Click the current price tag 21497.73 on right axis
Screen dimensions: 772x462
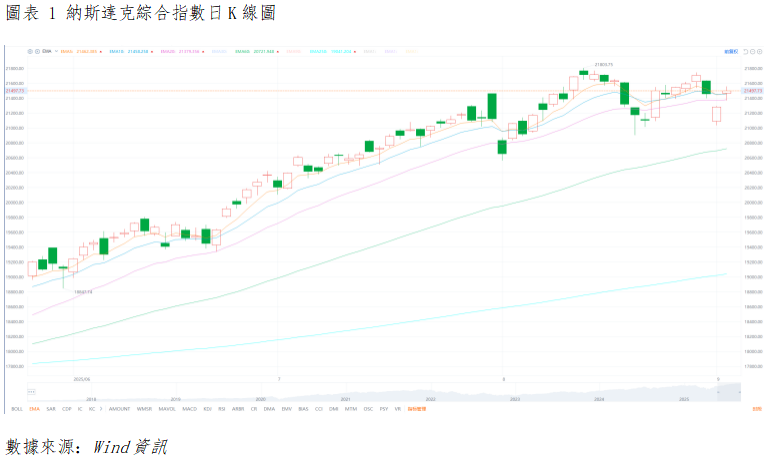click(x=753, y=91)
